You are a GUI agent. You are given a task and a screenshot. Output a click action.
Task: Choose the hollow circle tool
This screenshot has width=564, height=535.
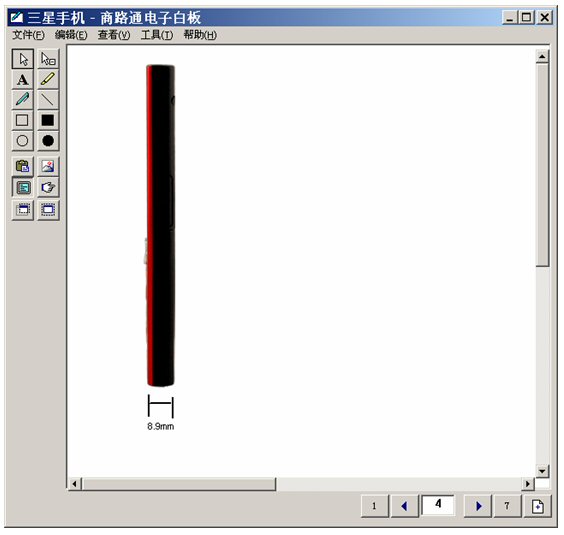23,141
